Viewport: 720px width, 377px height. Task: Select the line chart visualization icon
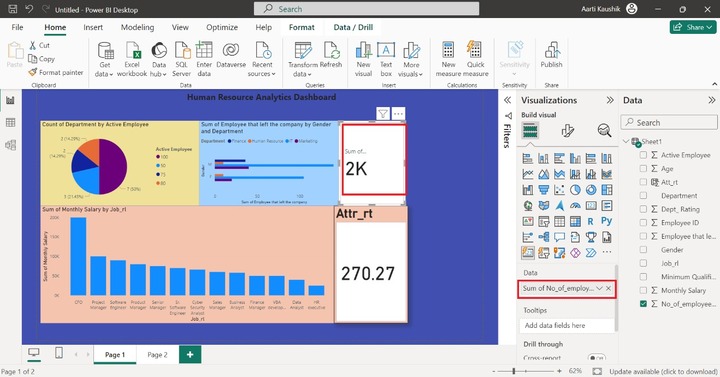528,174
